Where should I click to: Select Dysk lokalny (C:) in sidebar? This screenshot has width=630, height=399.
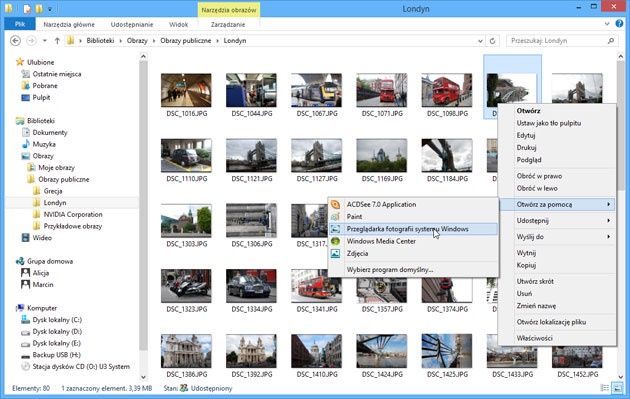tap(57, 320)
